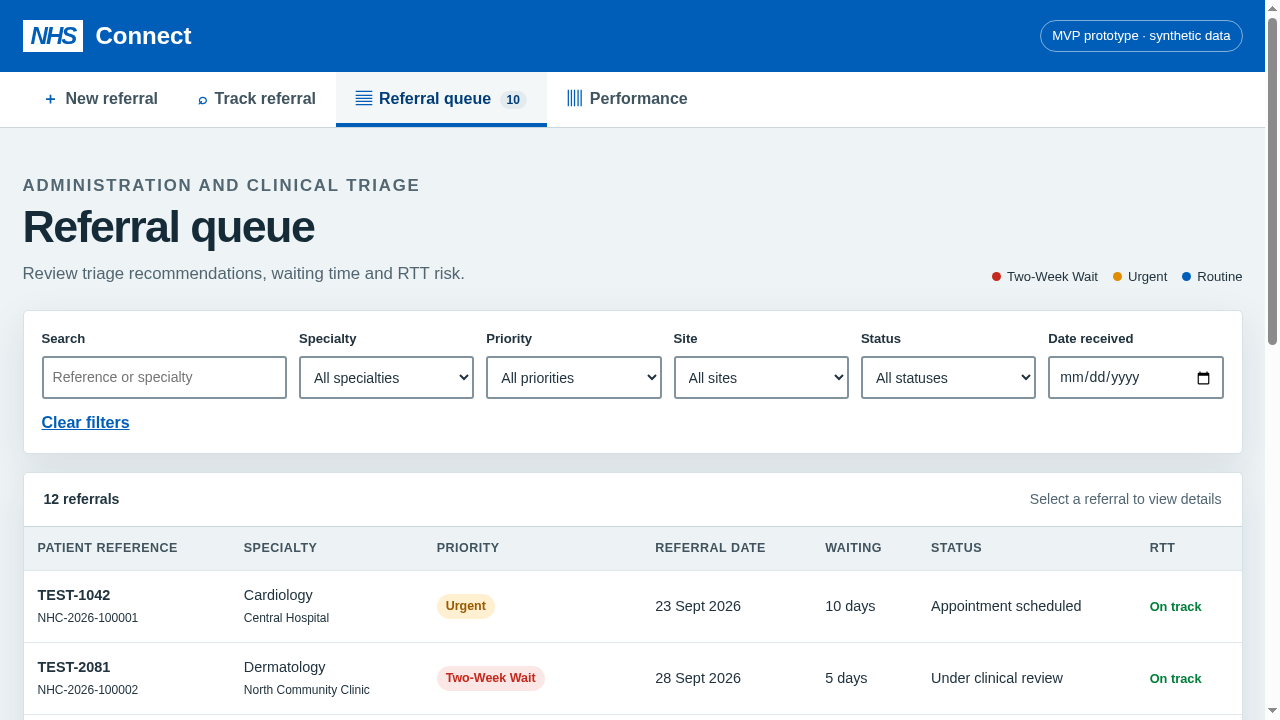The image size is (1280, 720).
Task: Click the MVP prototype synthetic data badge
Action: pyautogui.click(x=1141, y=36)
